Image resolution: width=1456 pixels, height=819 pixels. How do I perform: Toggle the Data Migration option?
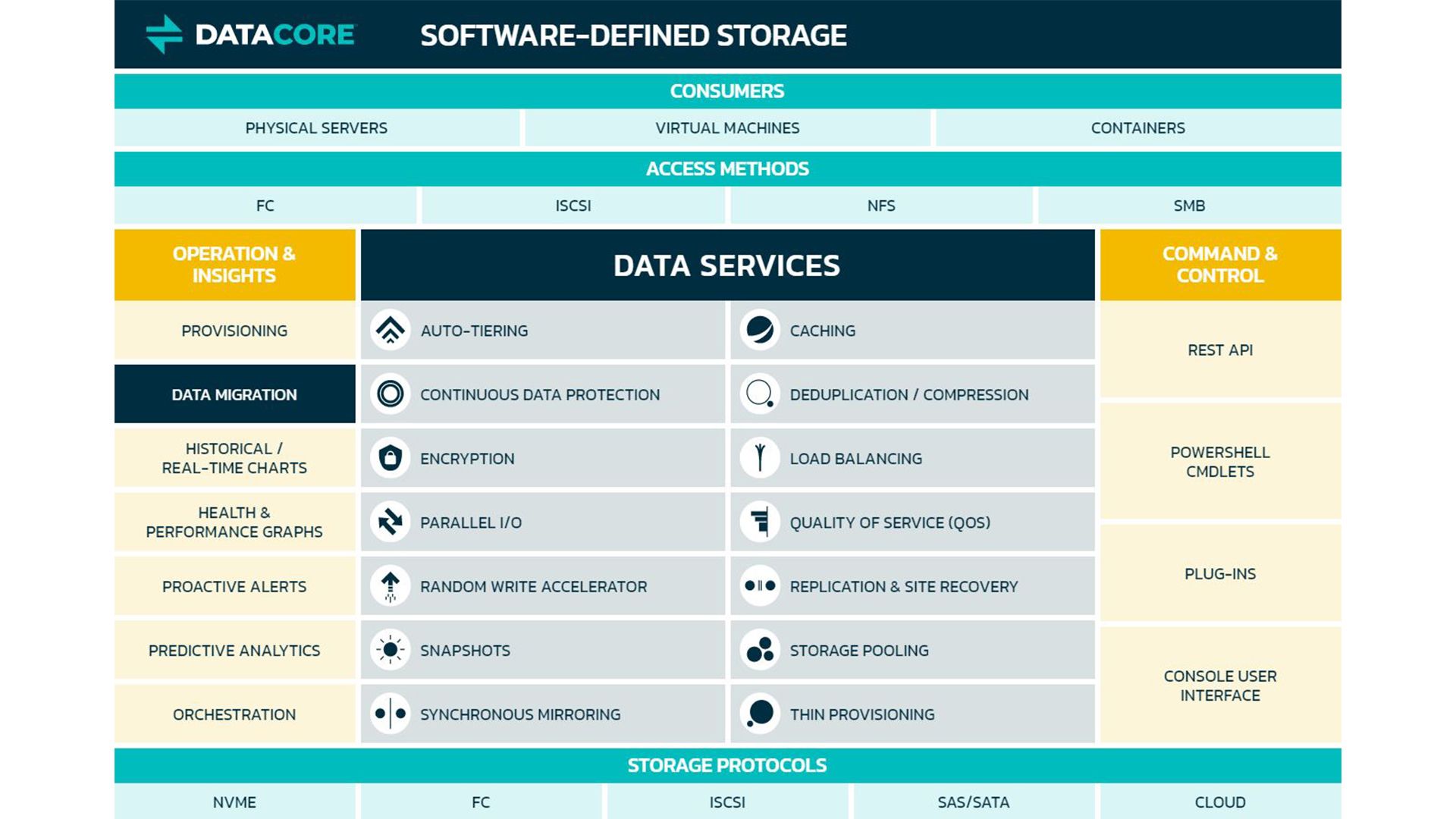click(x=234, y=394)
